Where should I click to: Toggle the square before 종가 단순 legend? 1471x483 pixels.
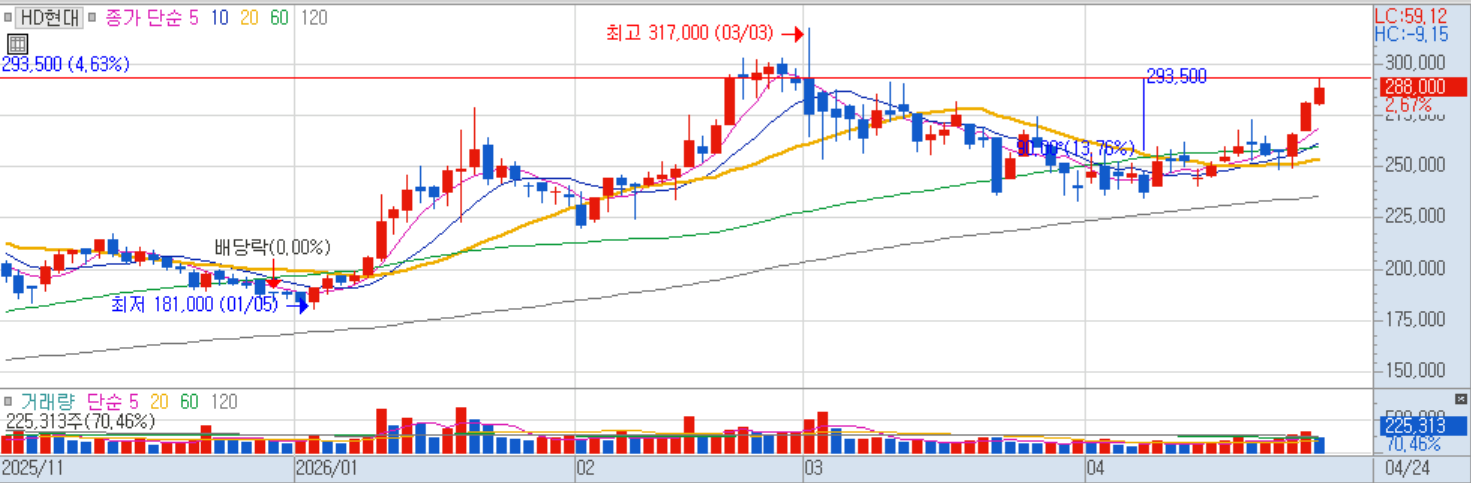coord(92,17)
